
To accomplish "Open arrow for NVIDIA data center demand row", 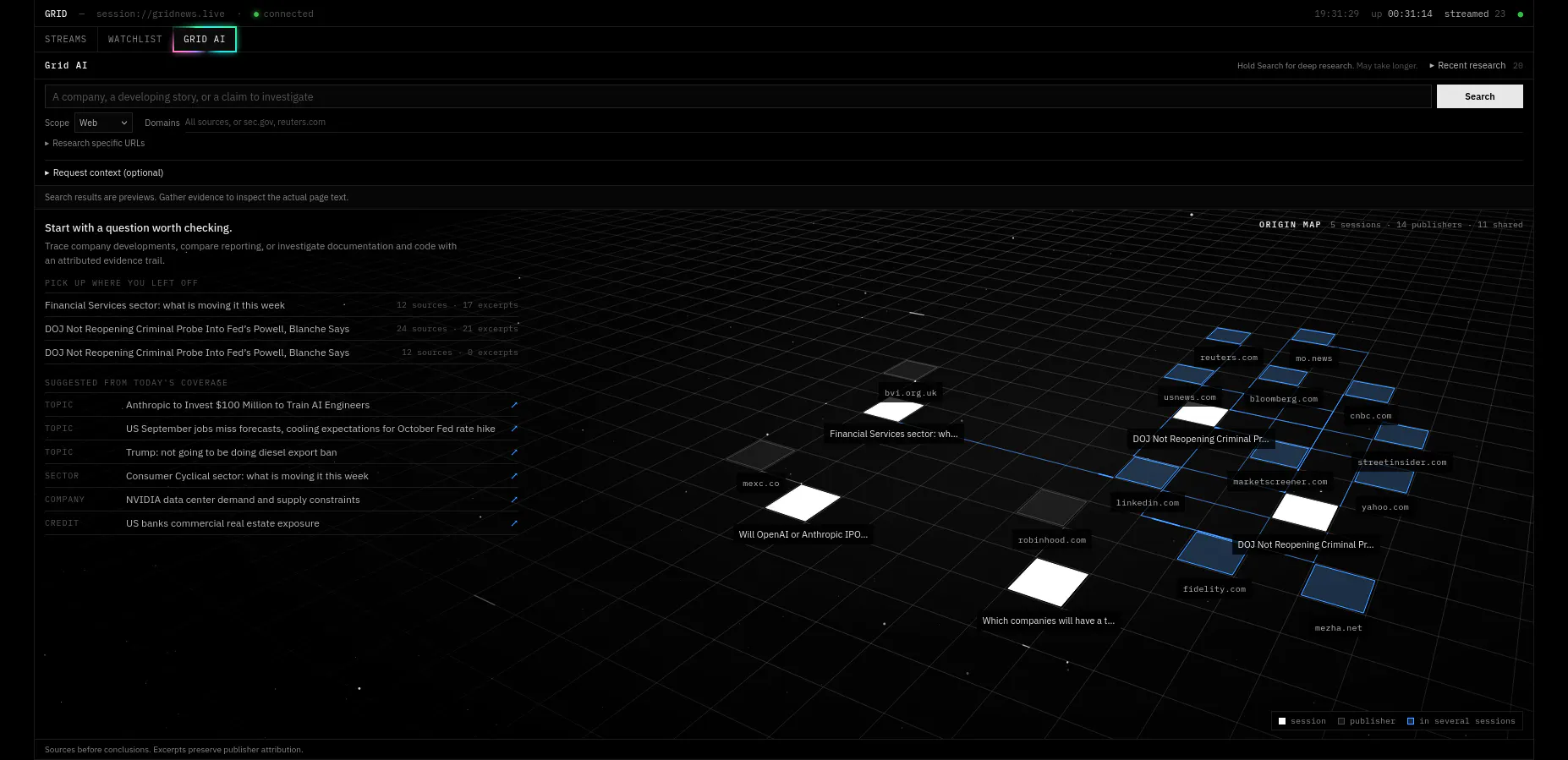I will click(514, 500).
